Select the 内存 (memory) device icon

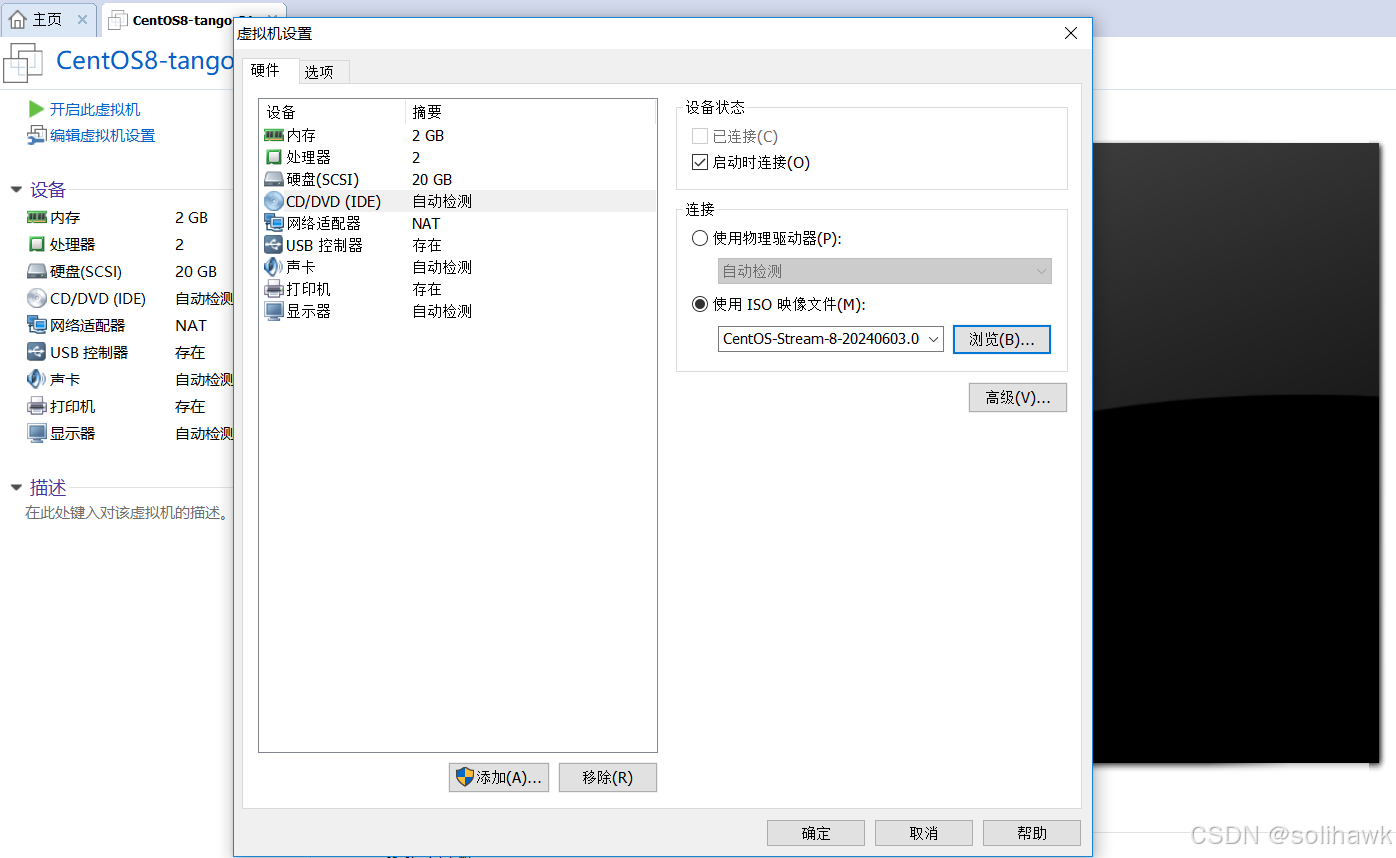274,135
